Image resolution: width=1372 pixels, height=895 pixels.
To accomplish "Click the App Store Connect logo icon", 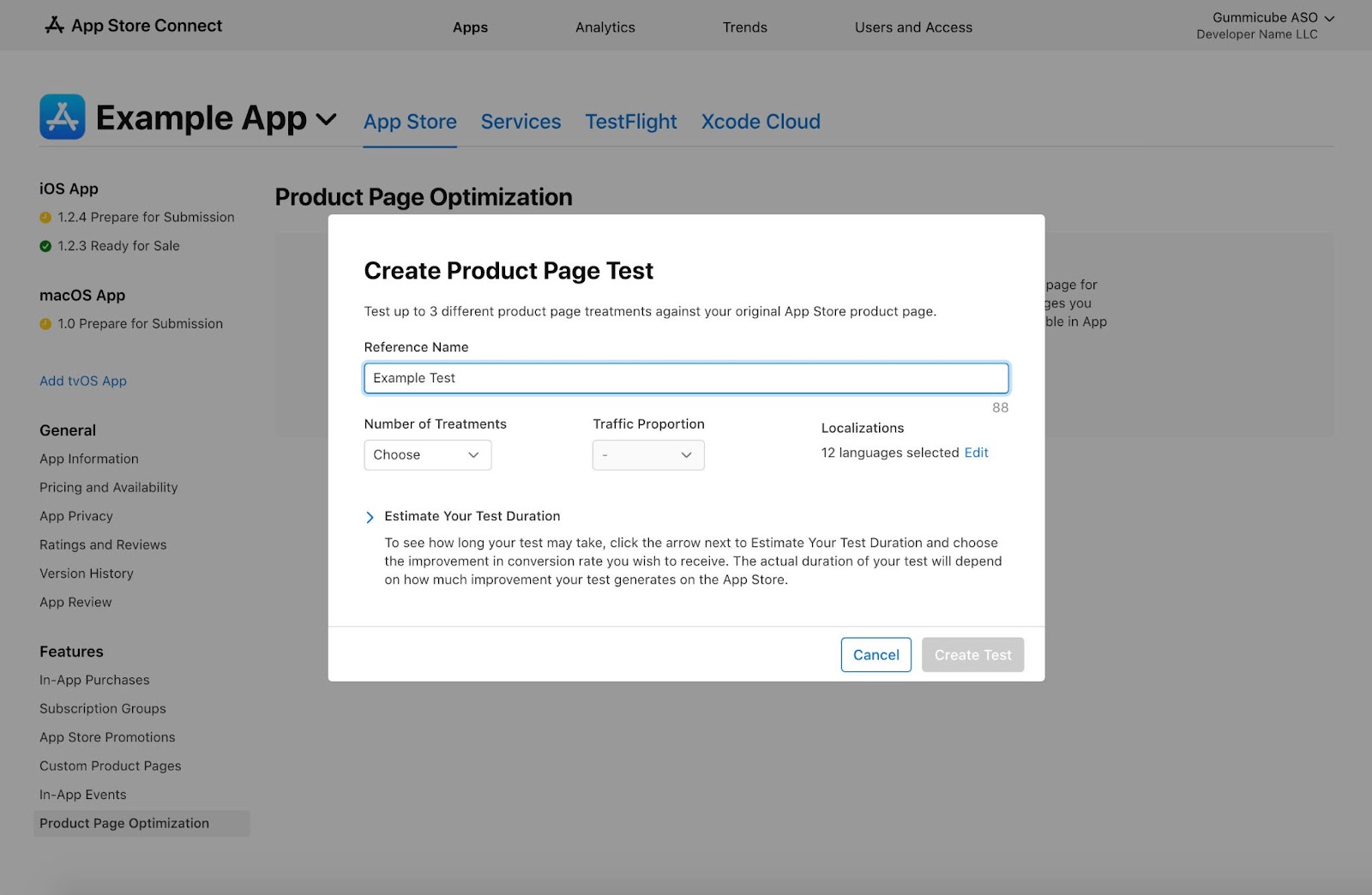I will pyautogui.click(x=54, y=26).
